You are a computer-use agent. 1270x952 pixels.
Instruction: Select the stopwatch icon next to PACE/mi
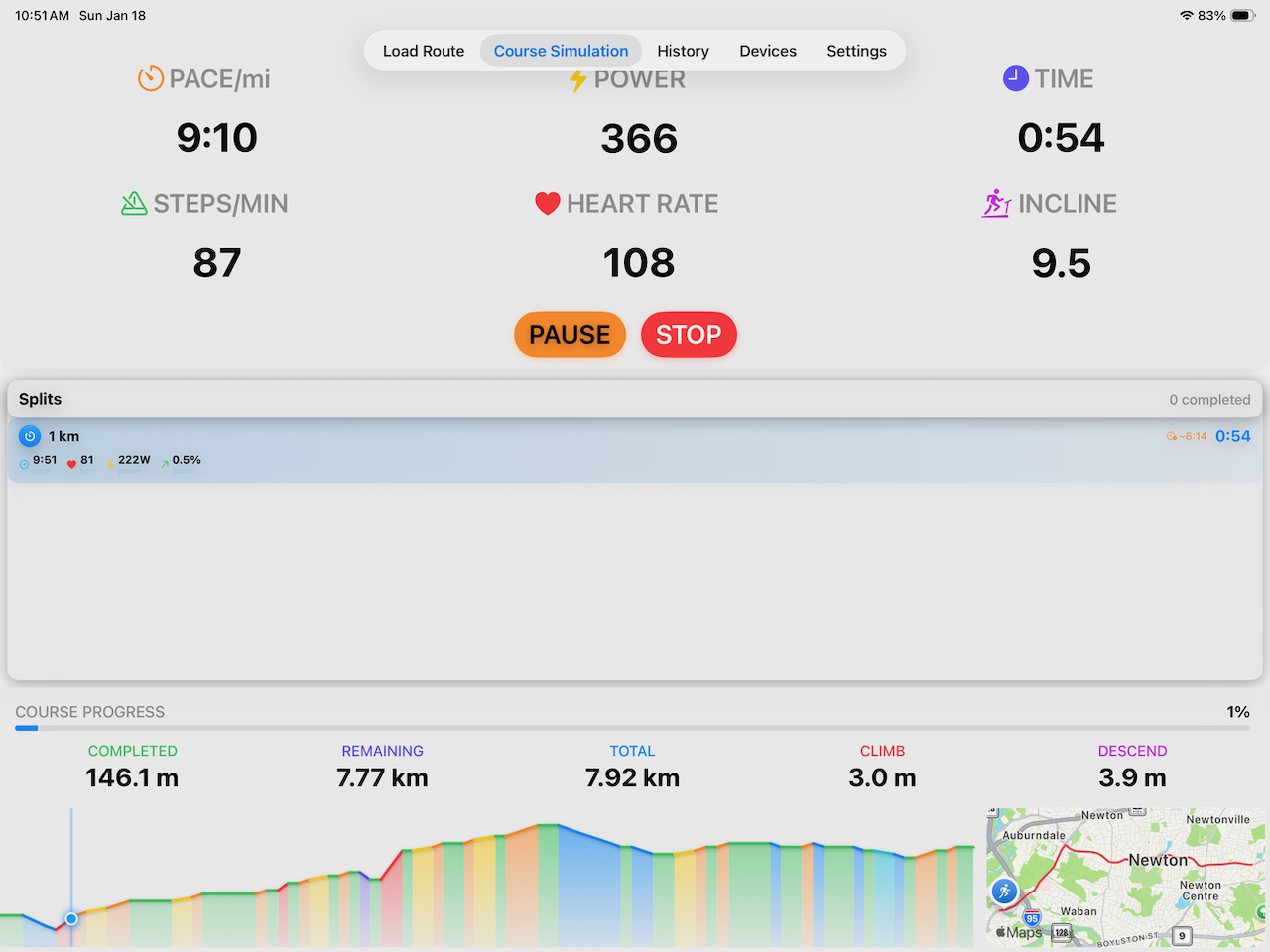150,78
